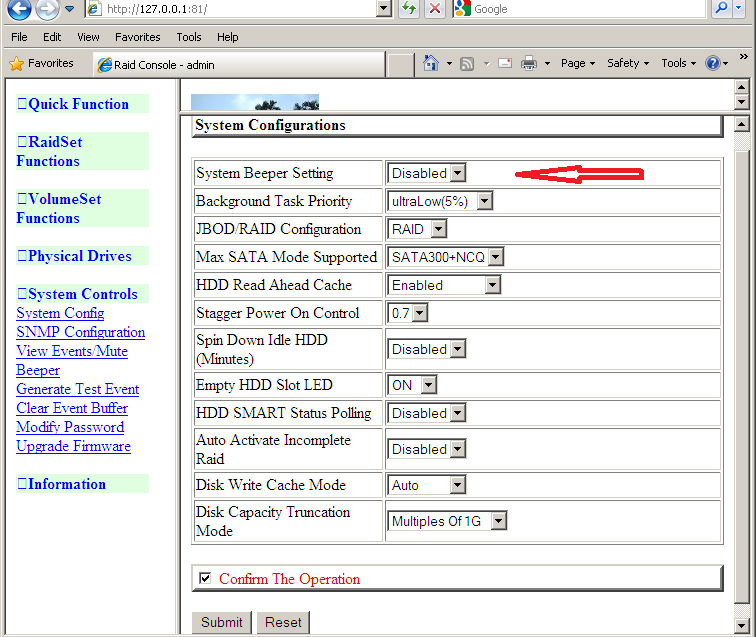Open the Print icon dropdown arrow
The width and height of the screenshot is (756, 637).
click(x=547, y=63)
